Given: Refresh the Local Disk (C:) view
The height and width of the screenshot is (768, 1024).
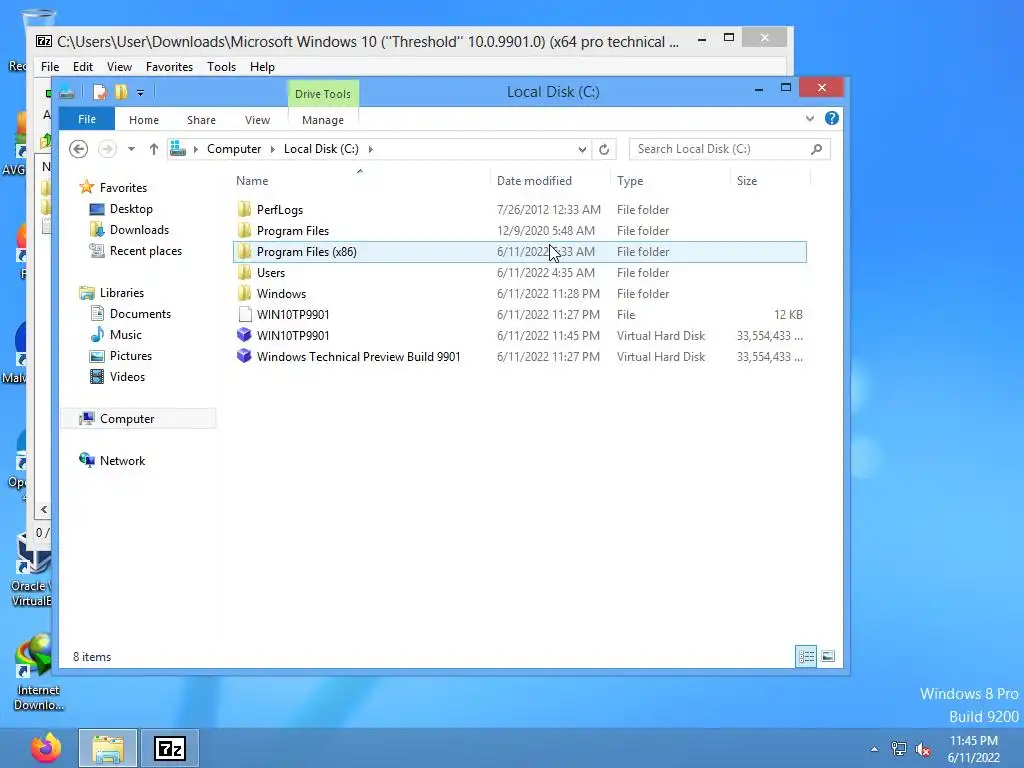Looking at the screenshot, I should click(604, 150).
